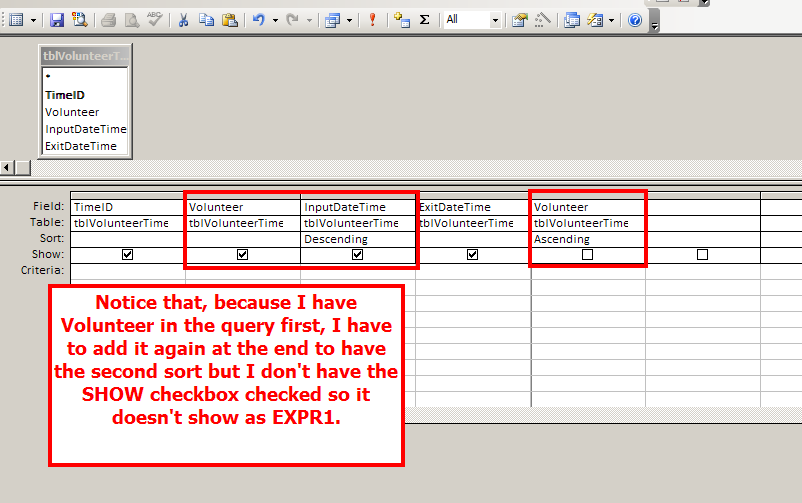Viewport: 802px width, 503px height.
Task: Click the Cut scissors icon
Action: pos(183,20)
